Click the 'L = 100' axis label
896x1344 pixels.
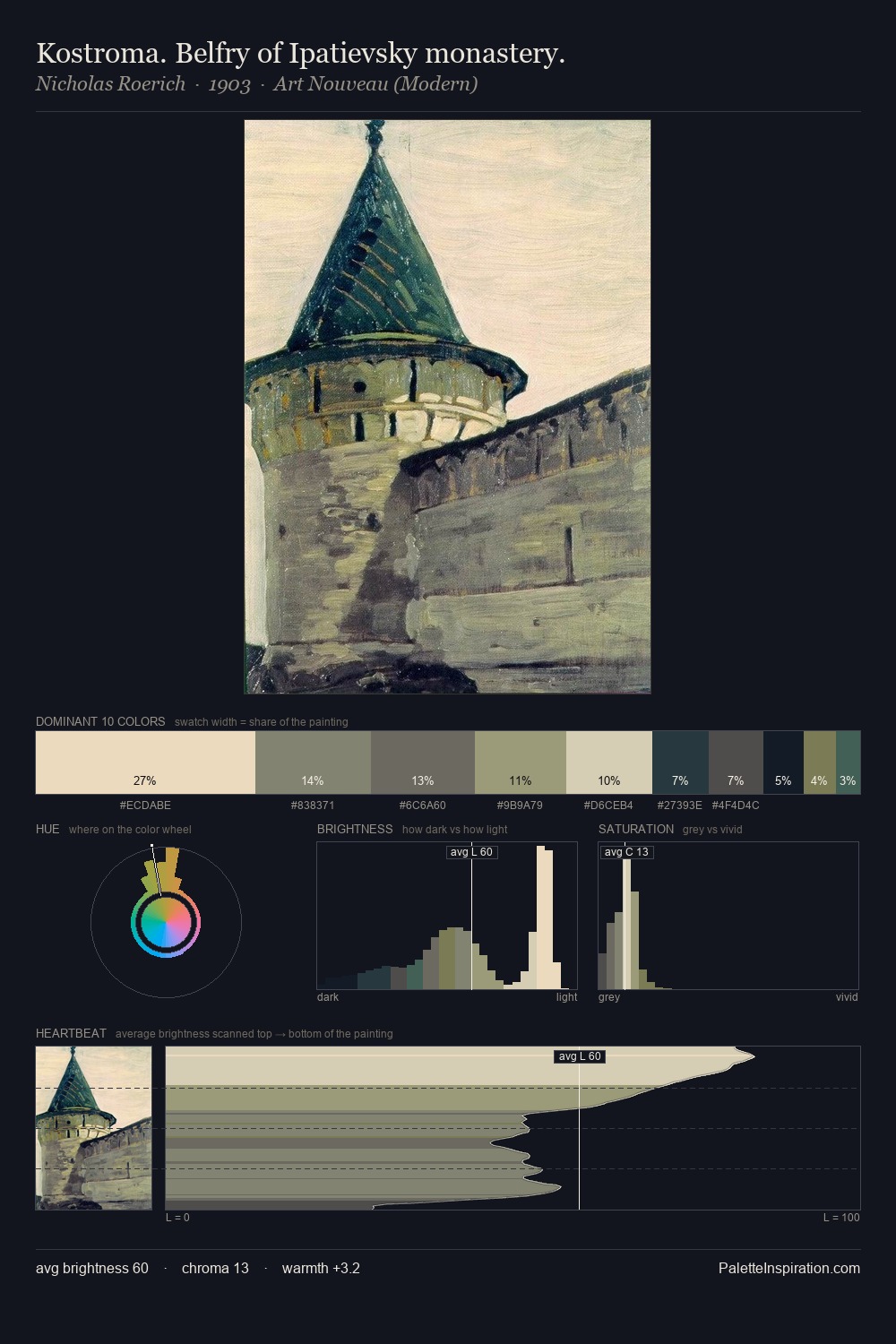(x=841, y=1218)
